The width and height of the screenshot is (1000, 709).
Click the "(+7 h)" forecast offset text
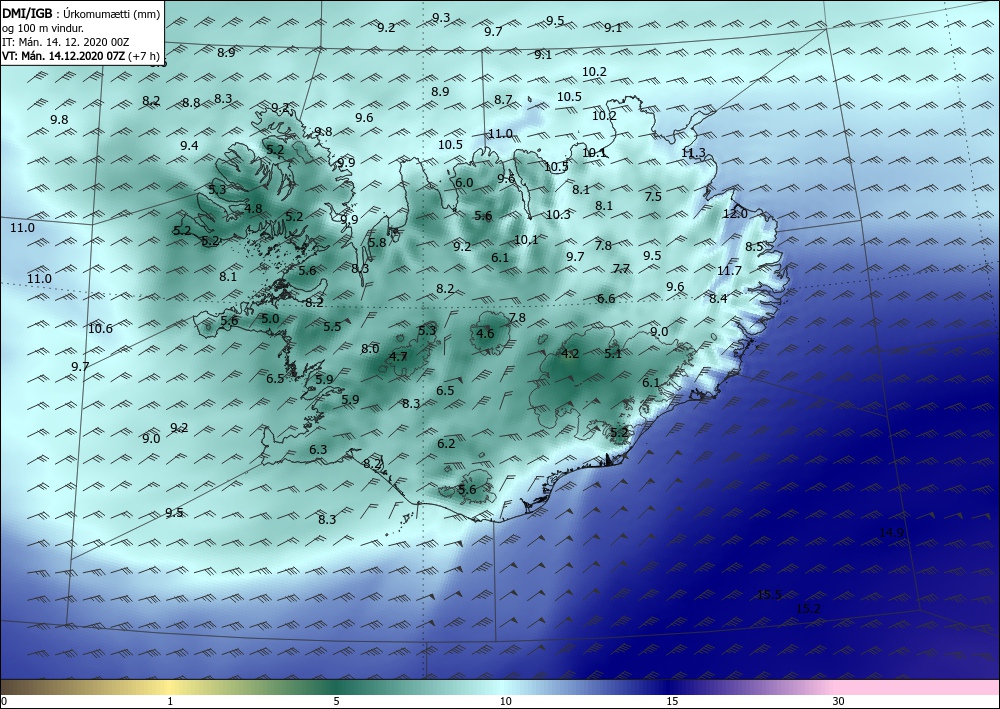coord(143,56)
